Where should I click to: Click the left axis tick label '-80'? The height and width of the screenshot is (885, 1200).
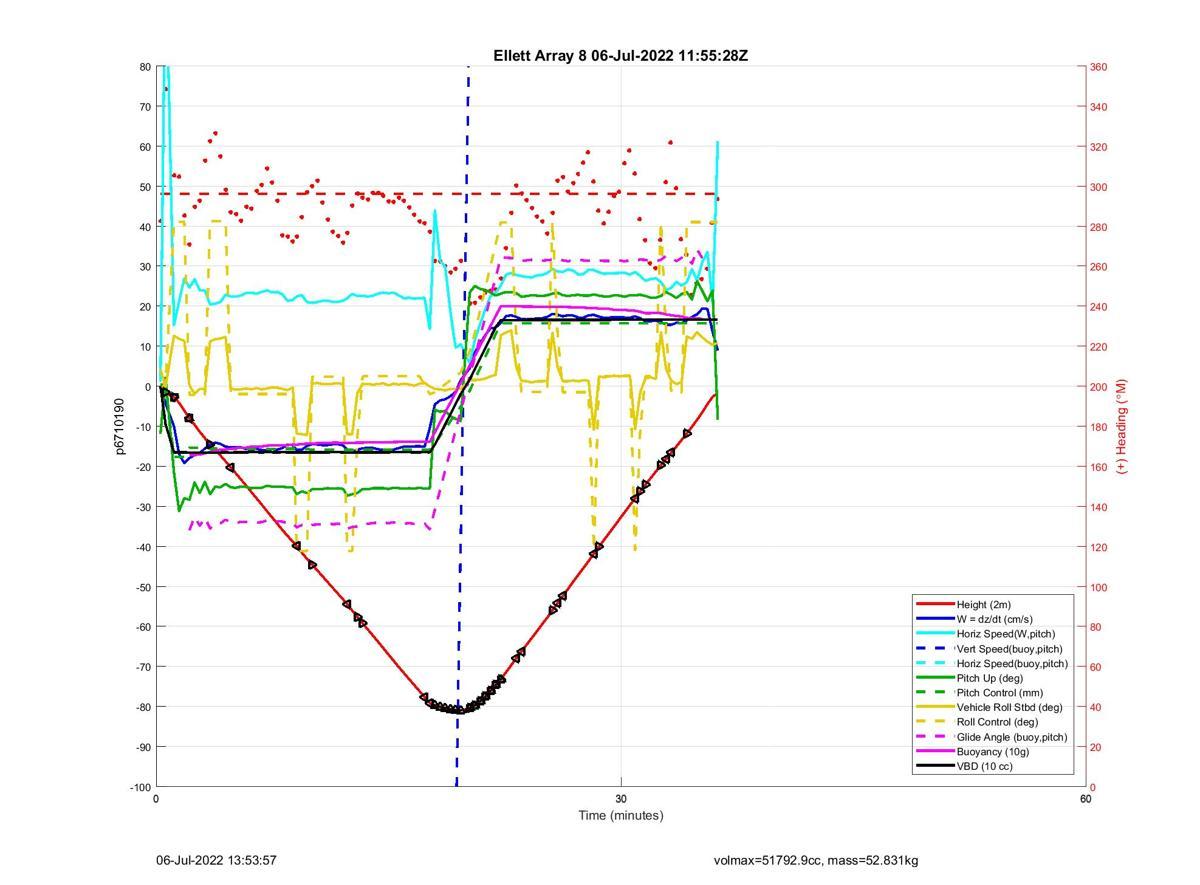tap(143, 707)
